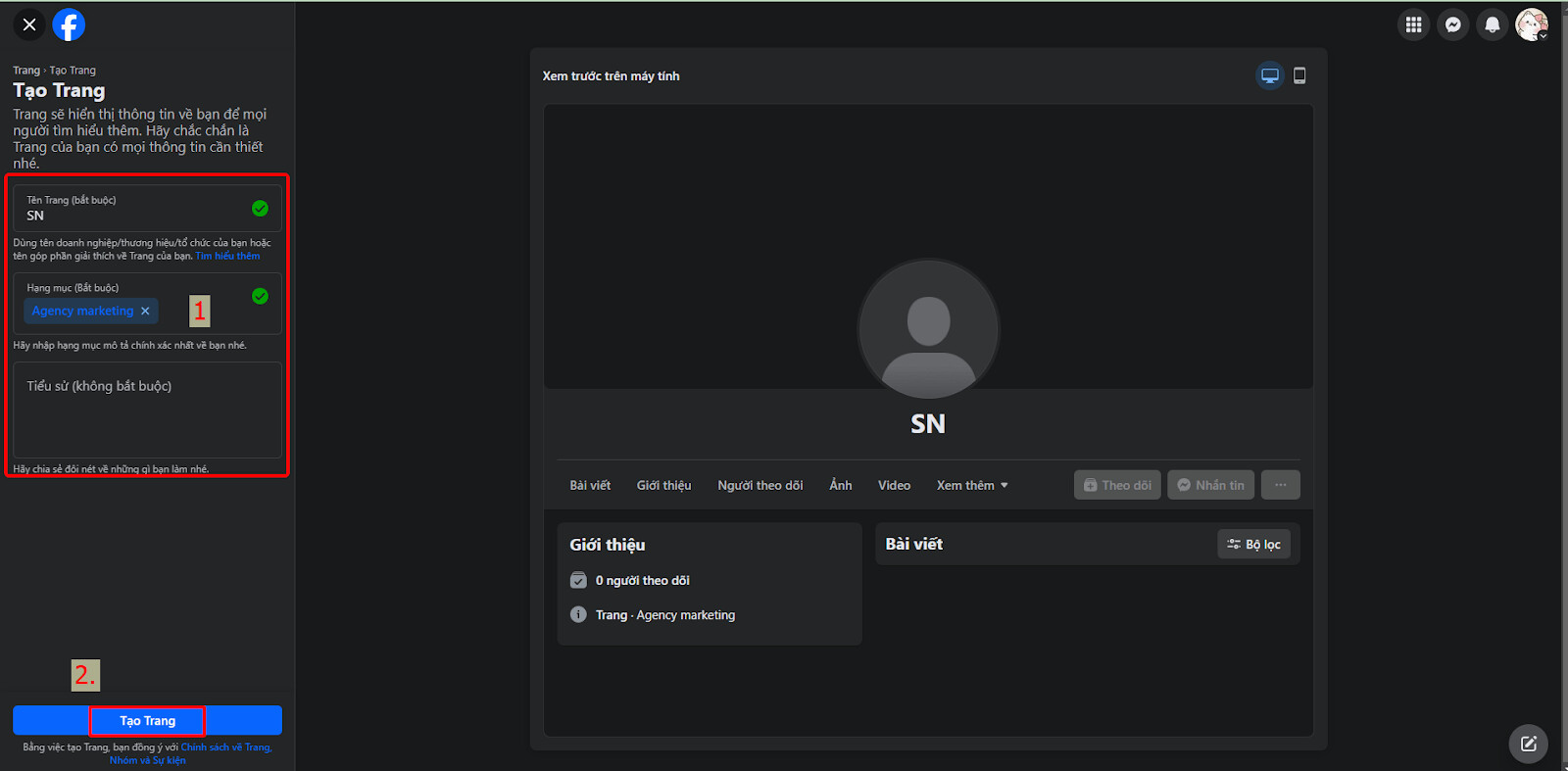Image resolution: width=1568 pixels, height=771 pixels.
Task: Open the apps grid menu icon
Action: [x=1413, y=24]
